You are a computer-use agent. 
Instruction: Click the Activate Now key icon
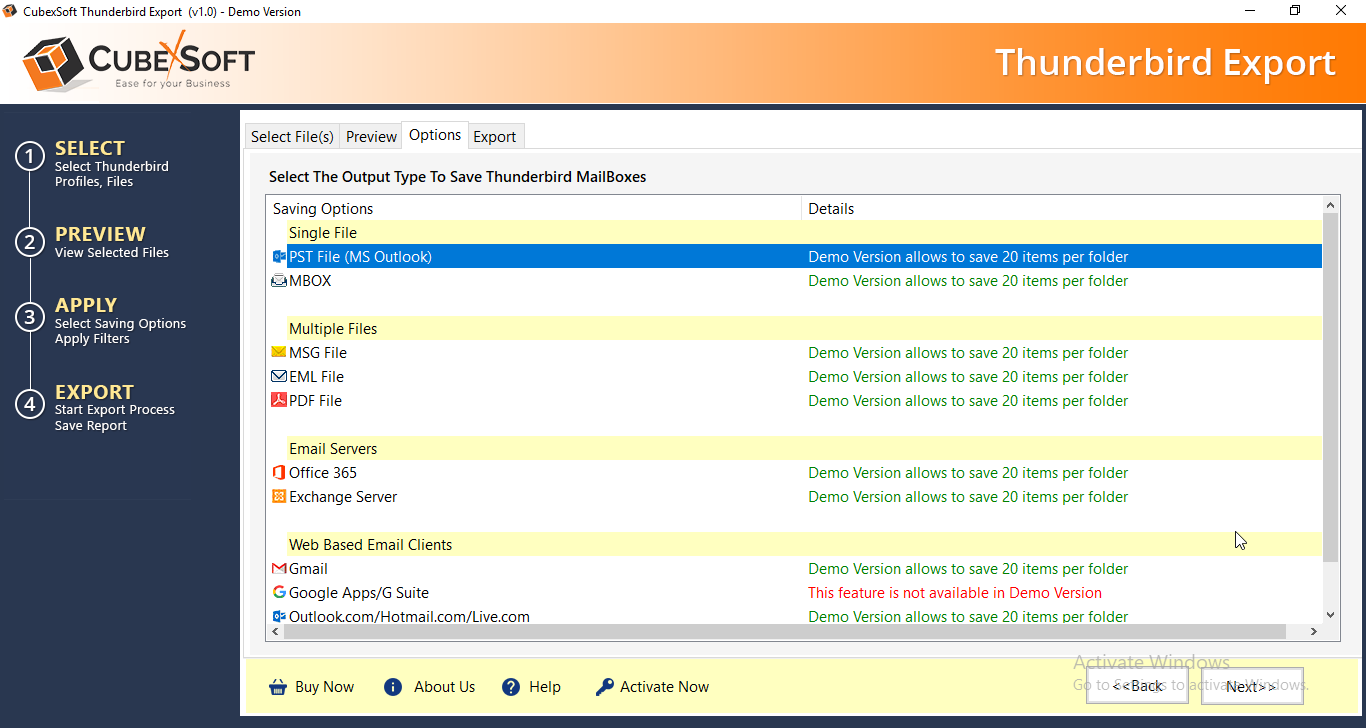click(604, 687)
